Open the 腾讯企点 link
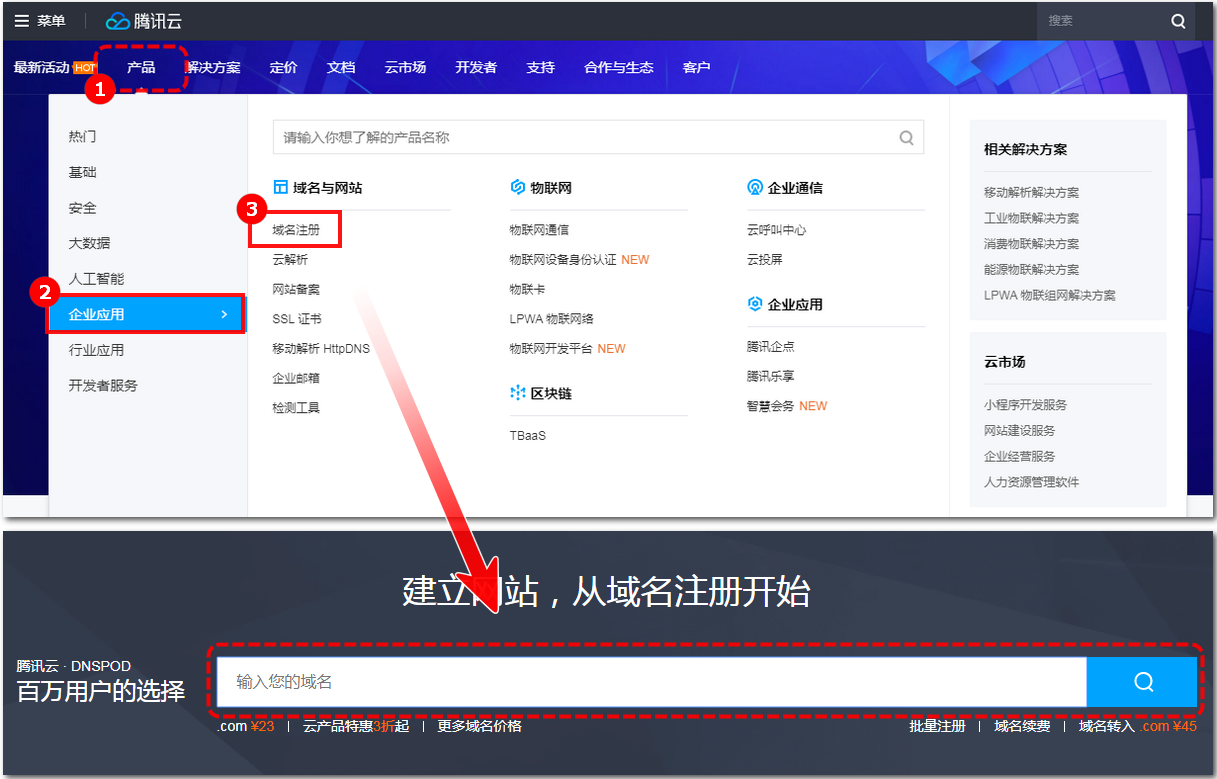1217x779 pixels. click(x=770, y=346)
